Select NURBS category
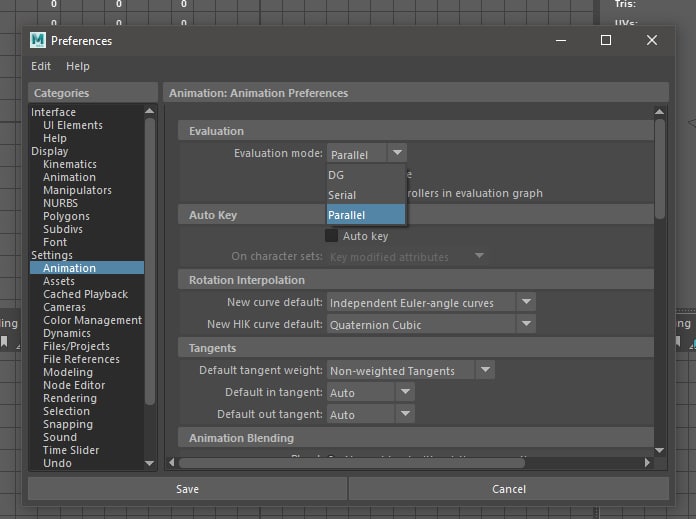696x519 pixels. [x=60, y=203]
